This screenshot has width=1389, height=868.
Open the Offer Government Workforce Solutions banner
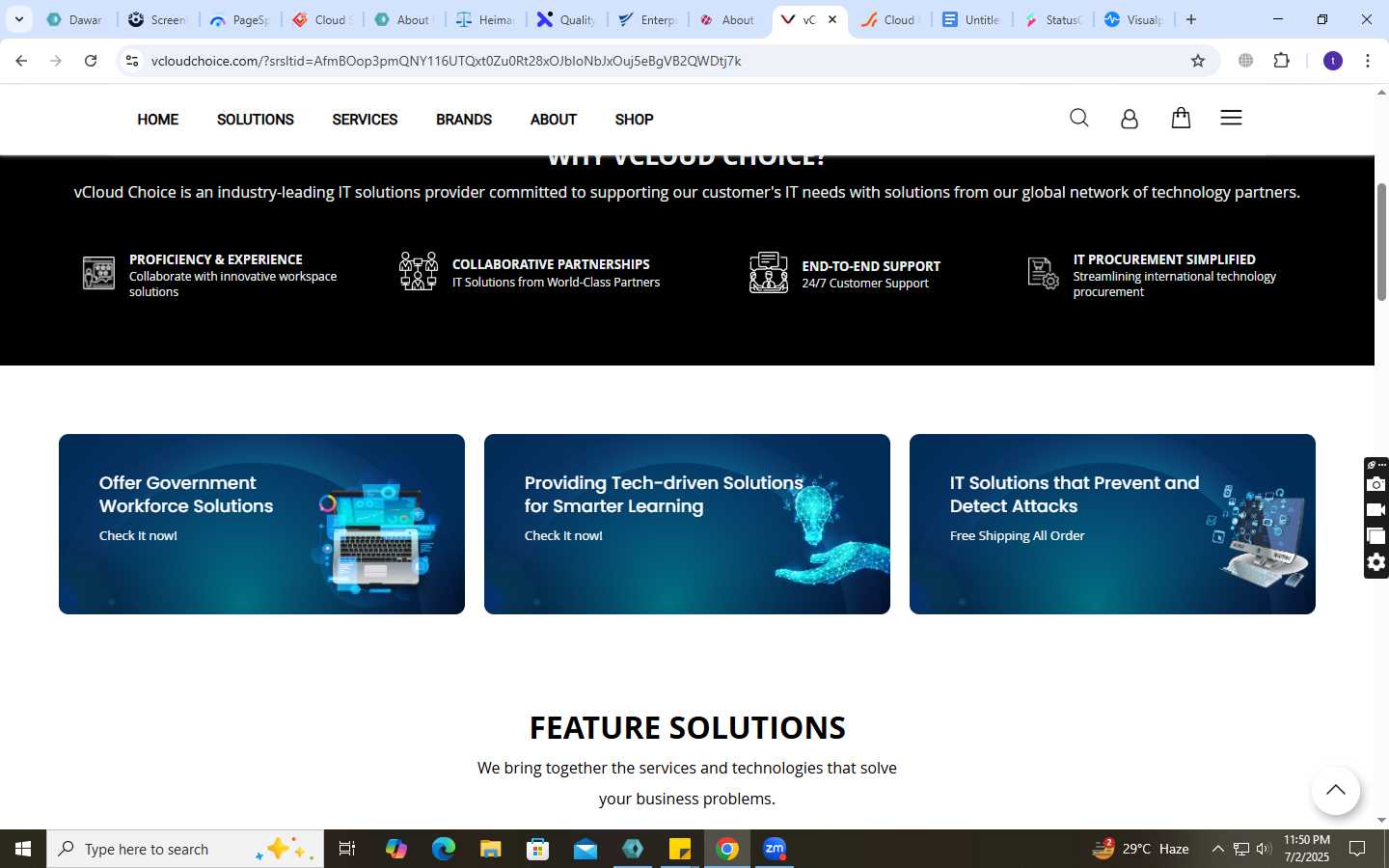point(261,524)
